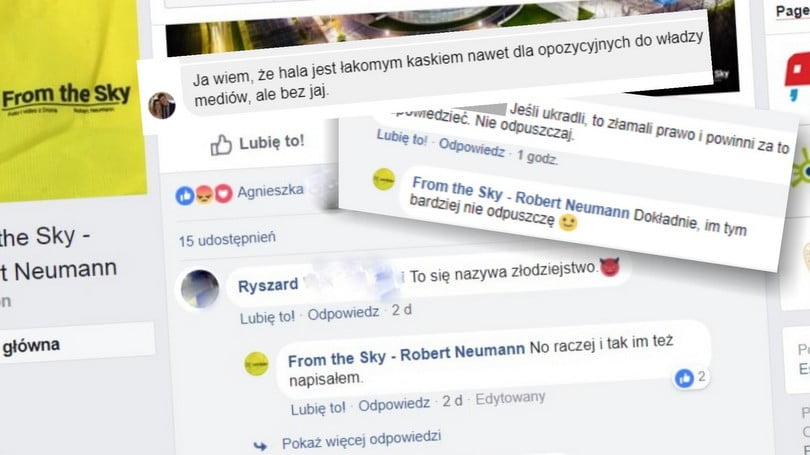
Task: Click the thumbs-up Lubię to! icon
Action: coord(221,145)
